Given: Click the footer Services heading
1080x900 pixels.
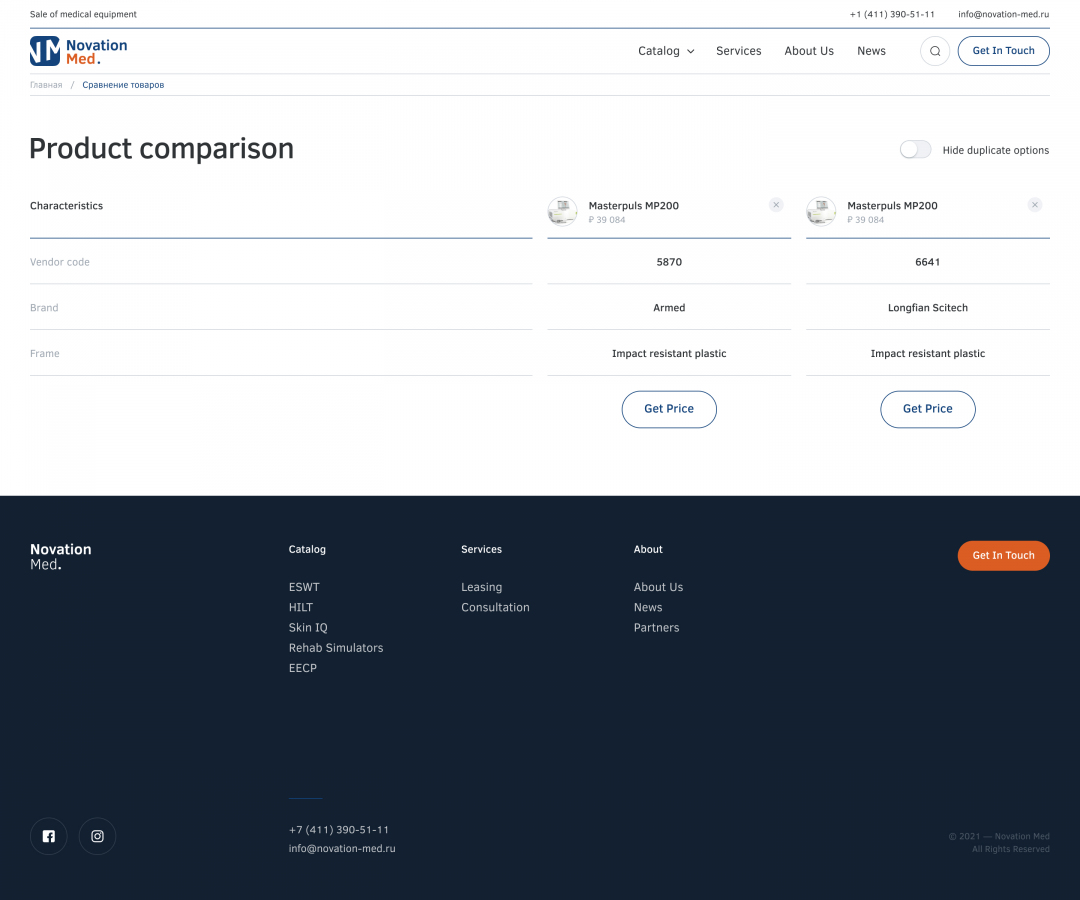Looking at the screenshot, I should tap(481, 550).
